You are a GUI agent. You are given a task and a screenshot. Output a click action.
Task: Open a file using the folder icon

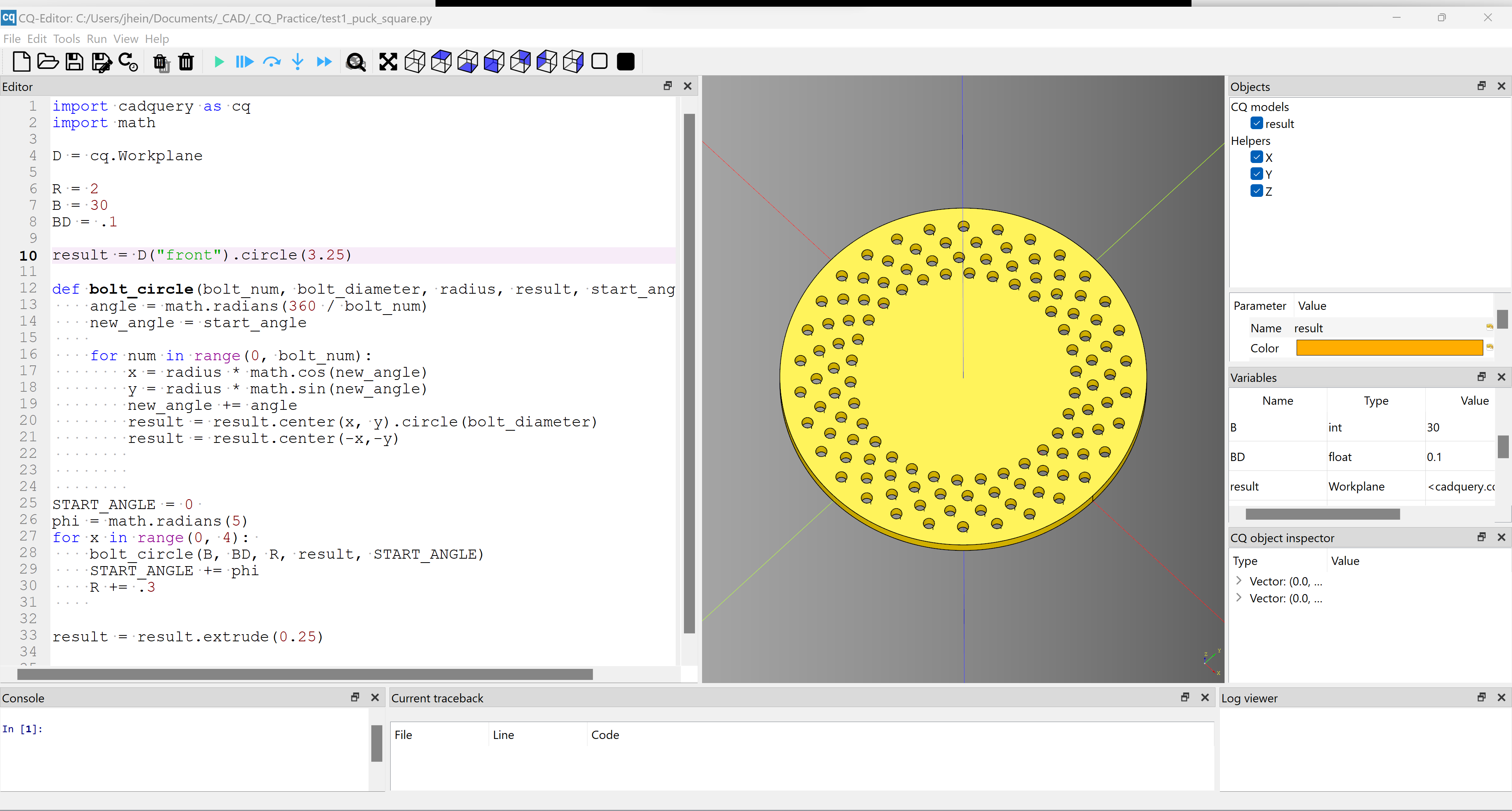click(48, 62)
